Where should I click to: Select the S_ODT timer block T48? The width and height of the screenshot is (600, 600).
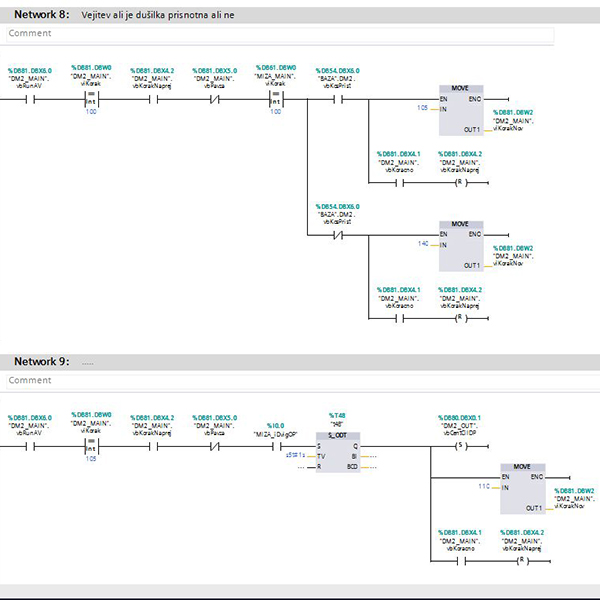(x=336, y=455)
